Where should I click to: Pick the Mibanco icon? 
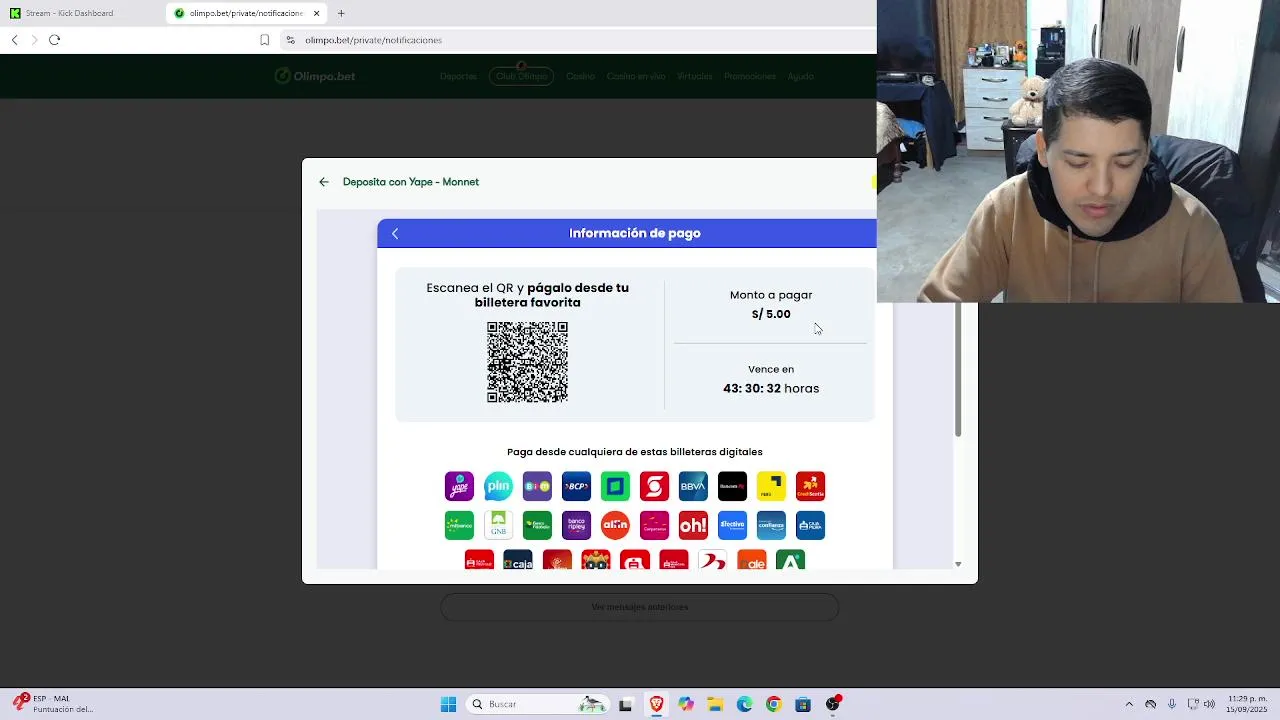click(459, 525)
